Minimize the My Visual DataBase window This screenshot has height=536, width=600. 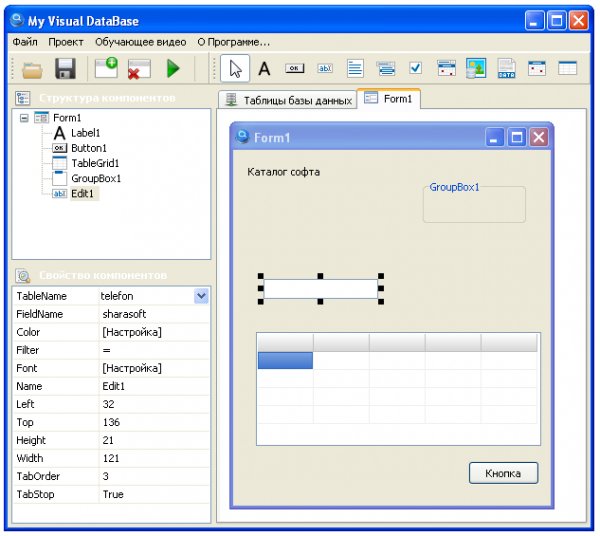(x=534, y=20)
